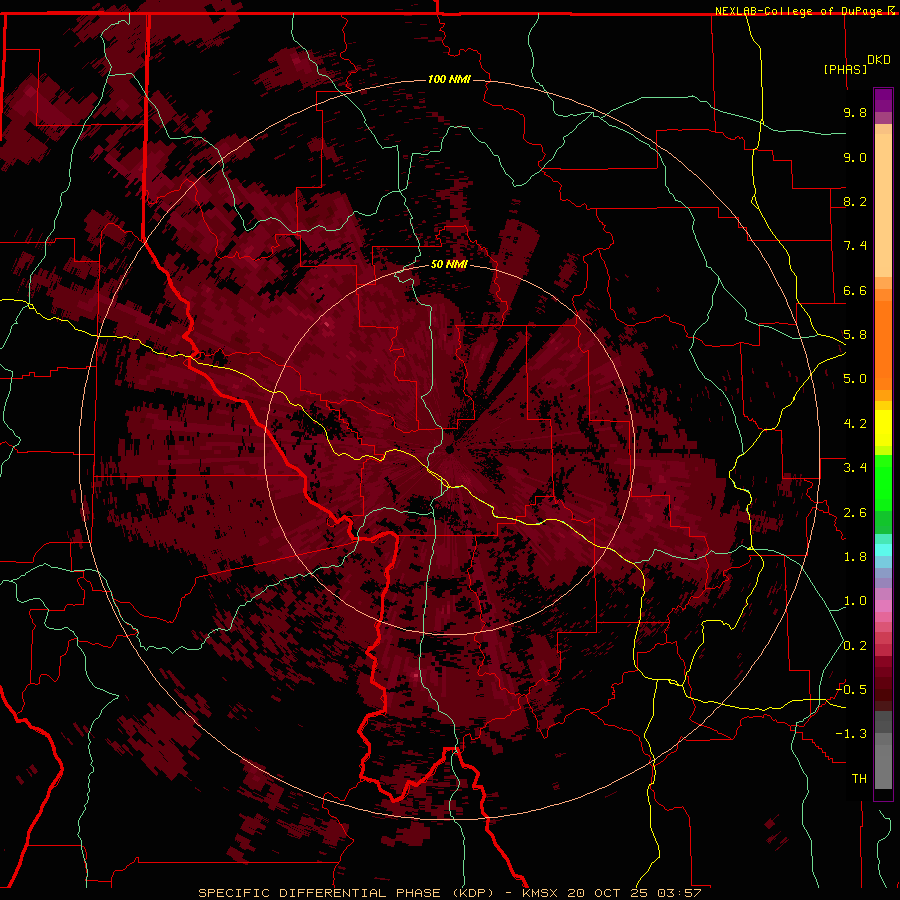Click the KMSX station identifier in the caption
Viewport: 900px width, 900px height.
pyautogui.click(x=541, y=893)
